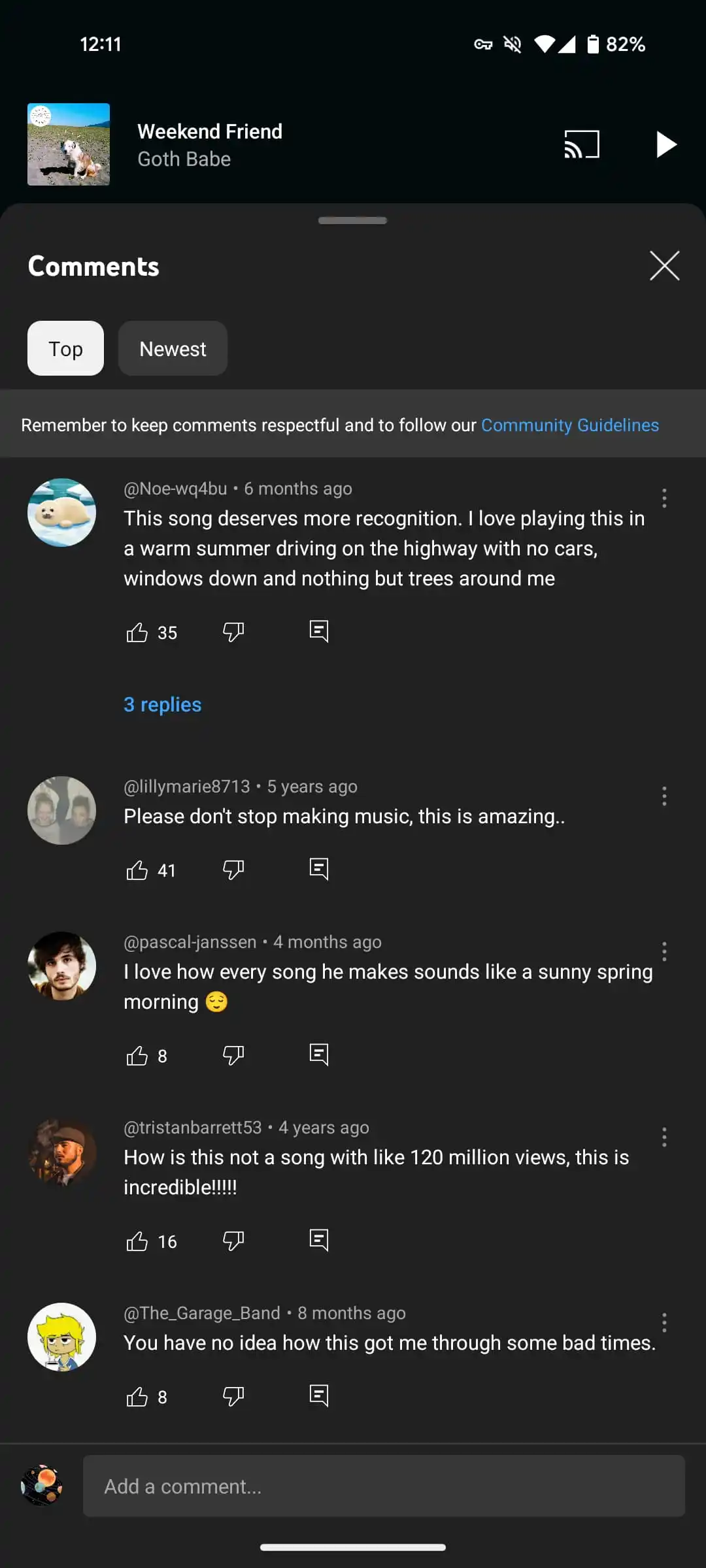
Task: Reply to the @pascal-janssen comment
Action: [318, 1054]
